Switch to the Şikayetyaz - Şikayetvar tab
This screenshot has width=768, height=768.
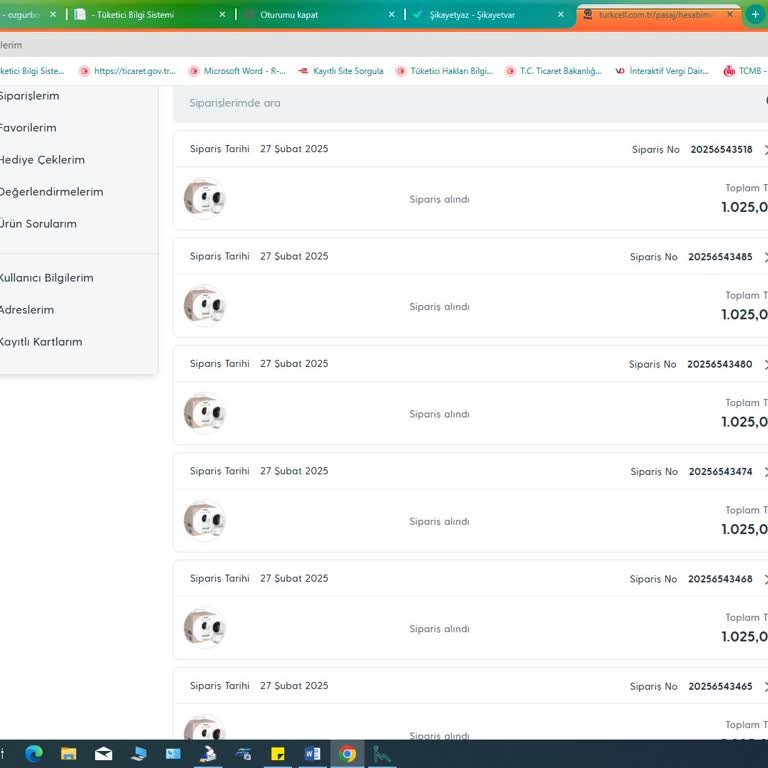pos(487,15)
